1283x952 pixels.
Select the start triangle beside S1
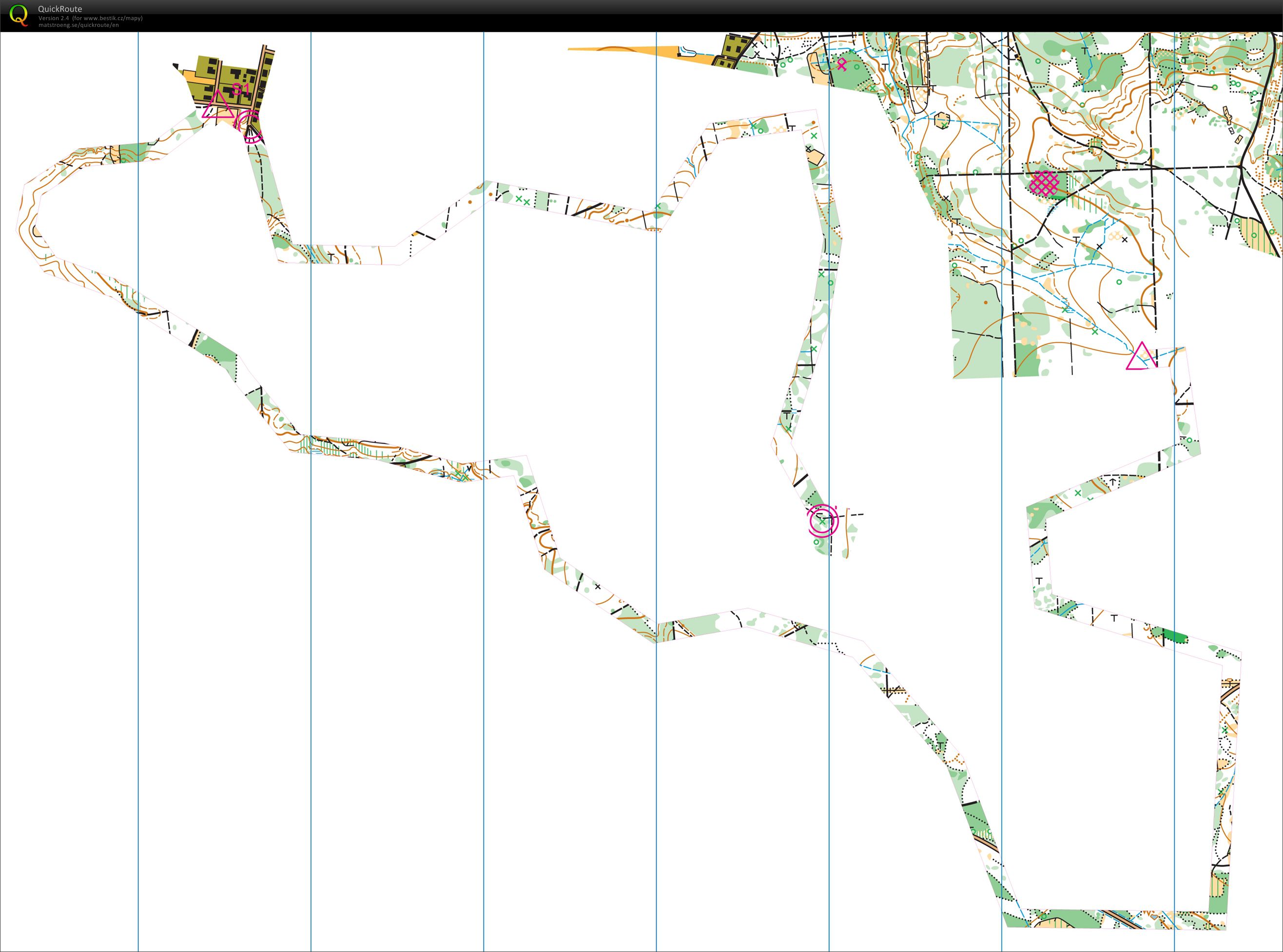pos(218,105)
